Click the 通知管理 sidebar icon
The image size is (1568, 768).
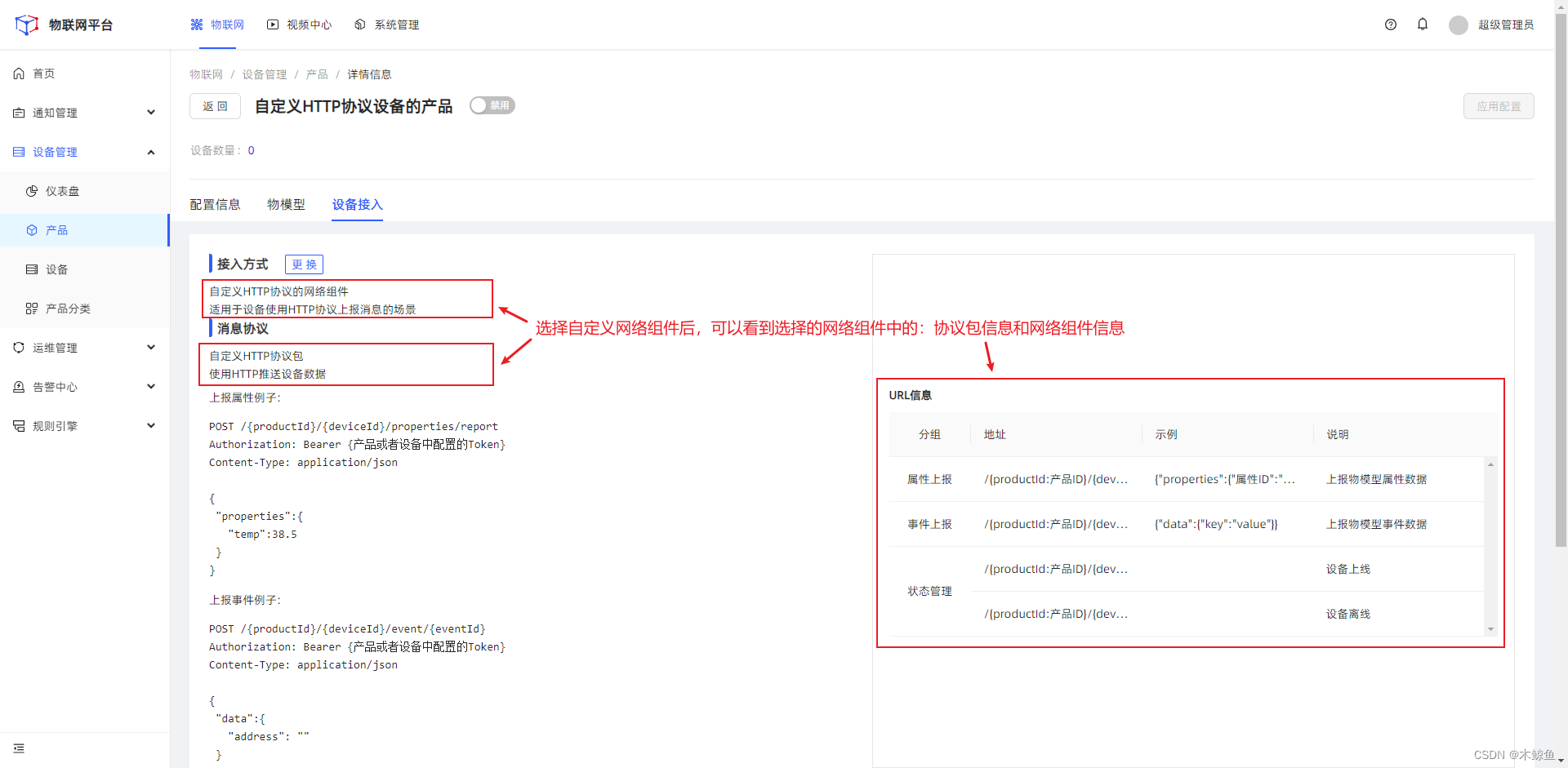pyautogui.click(x=19, y=113)
